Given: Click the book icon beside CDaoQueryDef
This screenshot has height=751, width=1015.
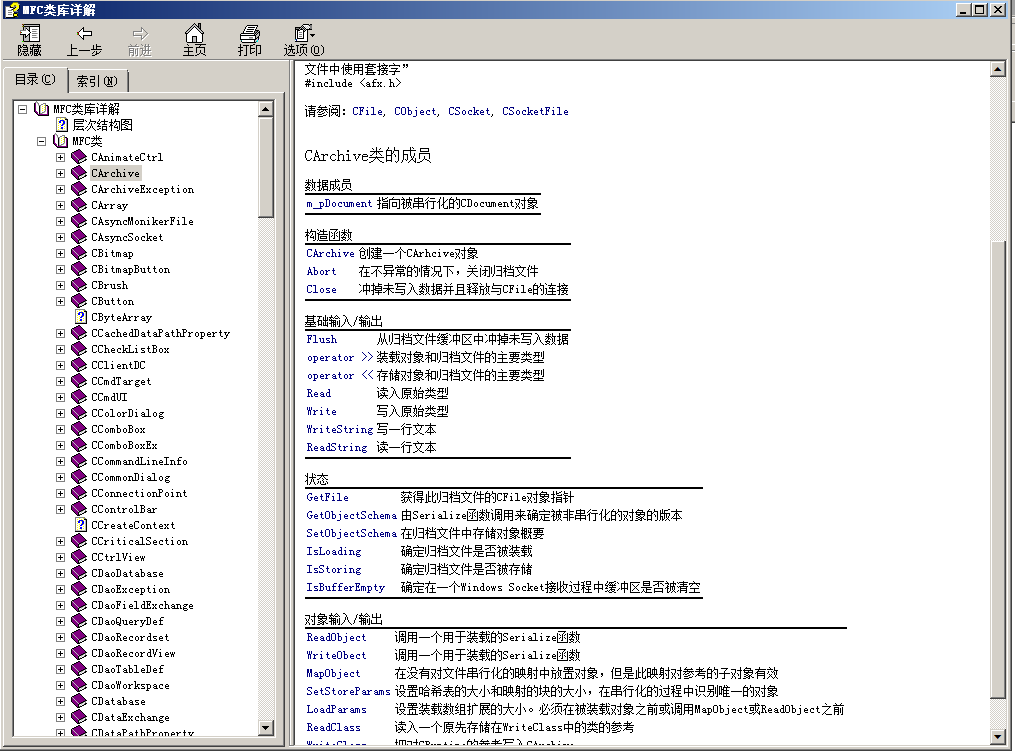Looking at the screenshot, I should pyautogui.click(x=79, y=621).
